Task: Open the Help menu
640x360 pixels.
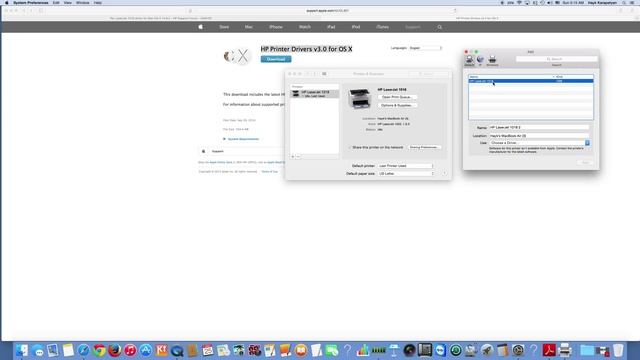Action: pyautogui.click(x=98, y=3)
